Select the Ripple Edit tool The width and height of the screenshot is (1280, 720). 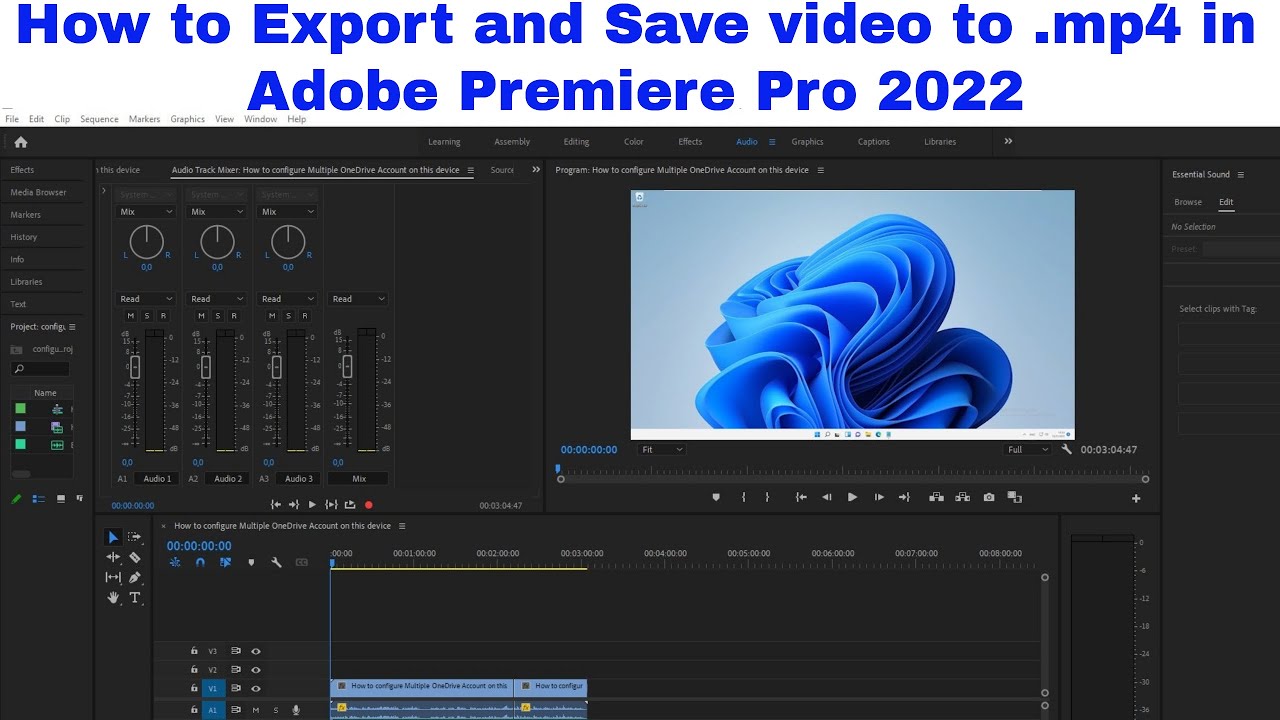pyautogui.click(x=113, y=557)
